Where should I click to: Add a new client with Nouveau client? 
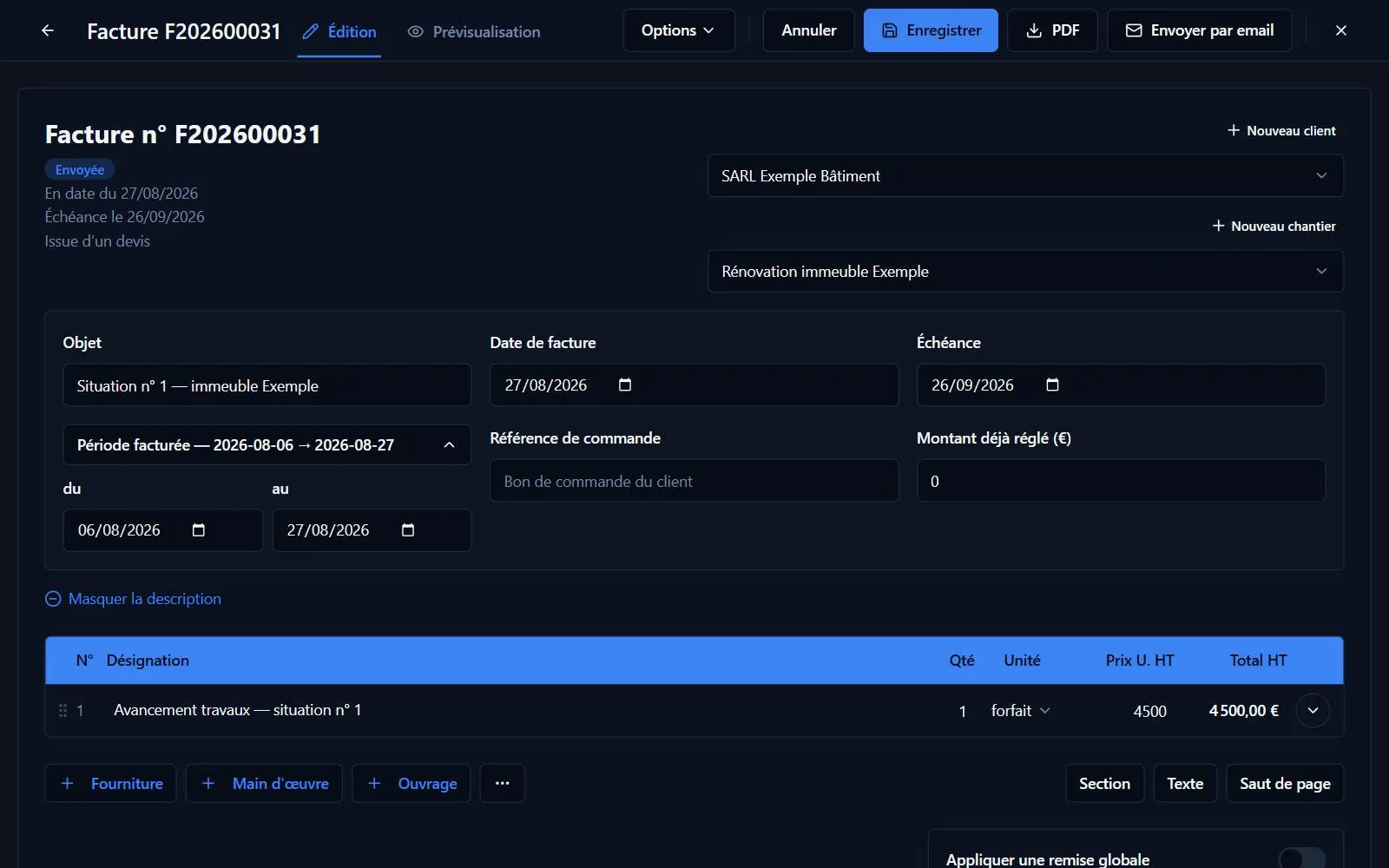click(1281, 130)
